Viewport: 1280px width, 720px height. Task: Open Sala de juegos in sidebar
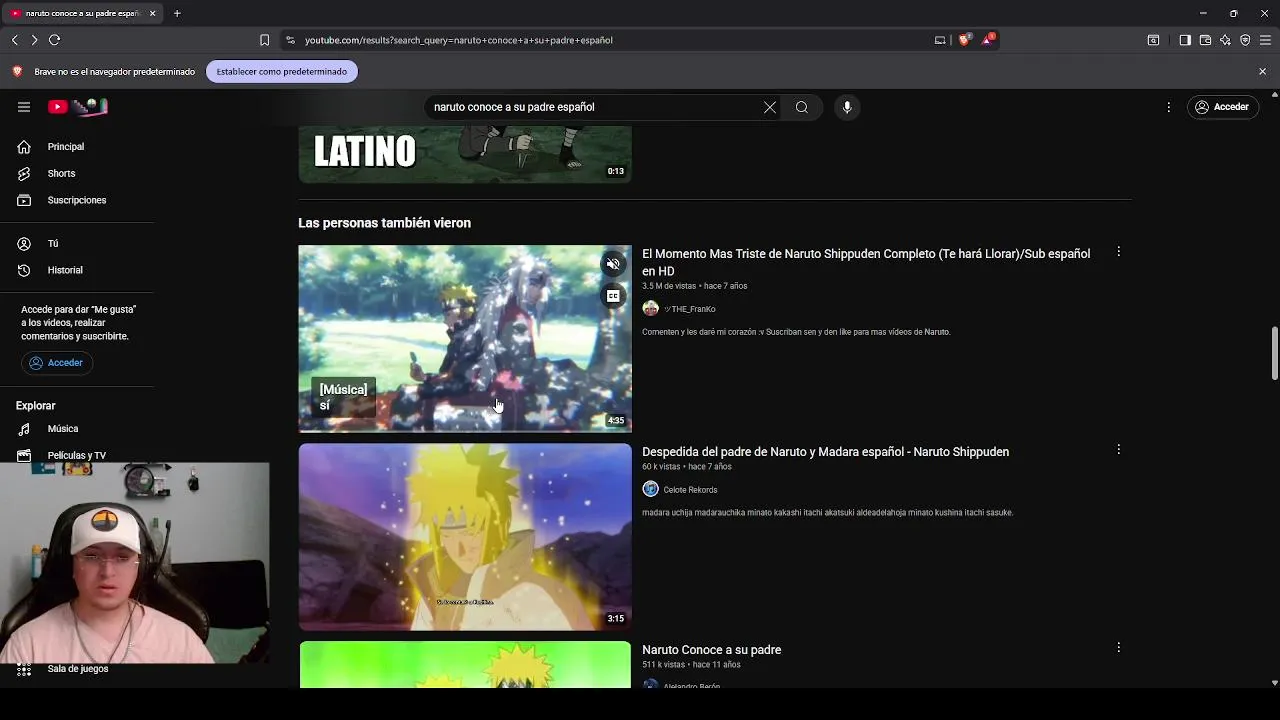[x=77, y=669]
